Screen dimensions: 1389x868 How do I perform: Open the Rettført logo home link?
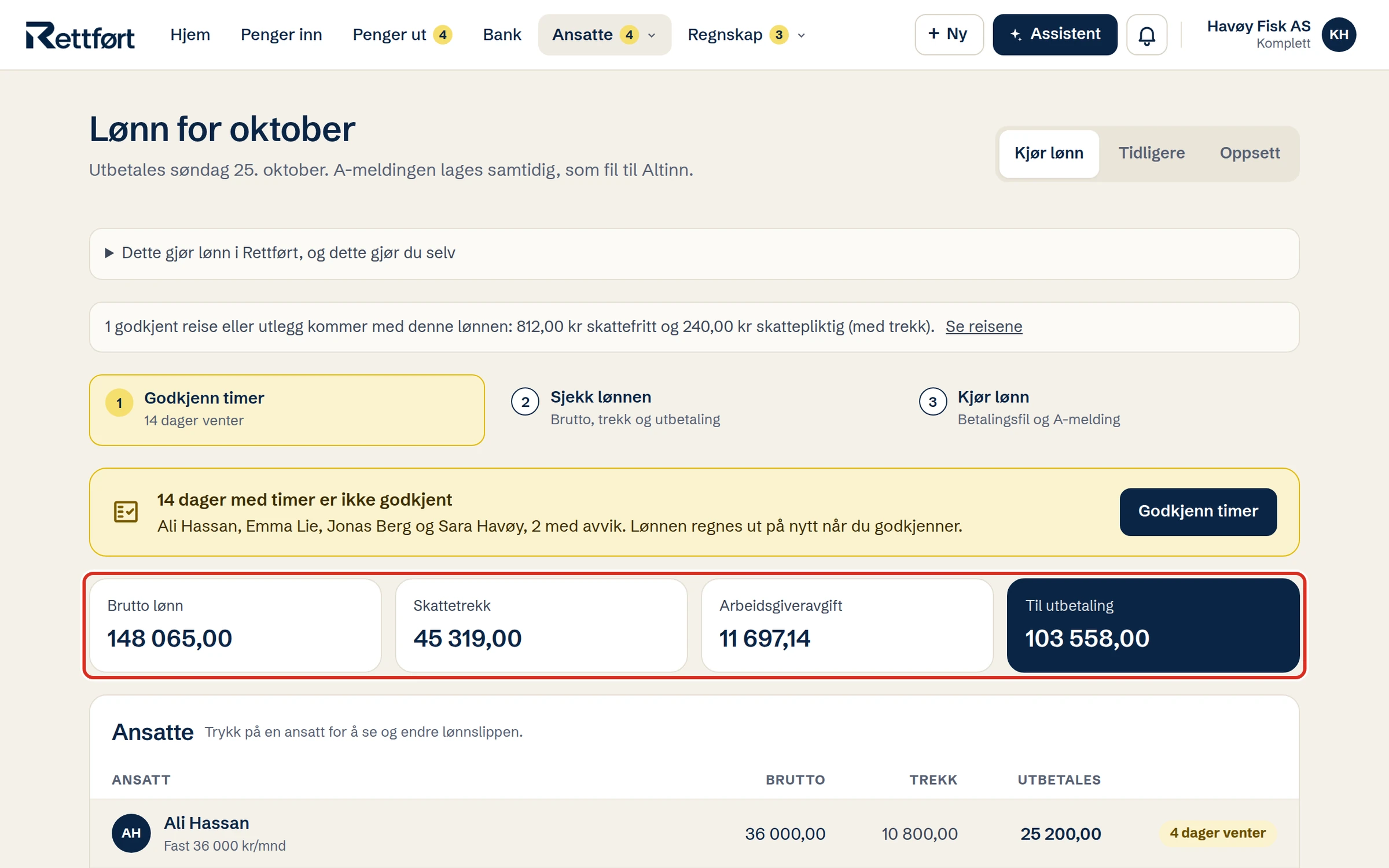(x=80, y=35)
